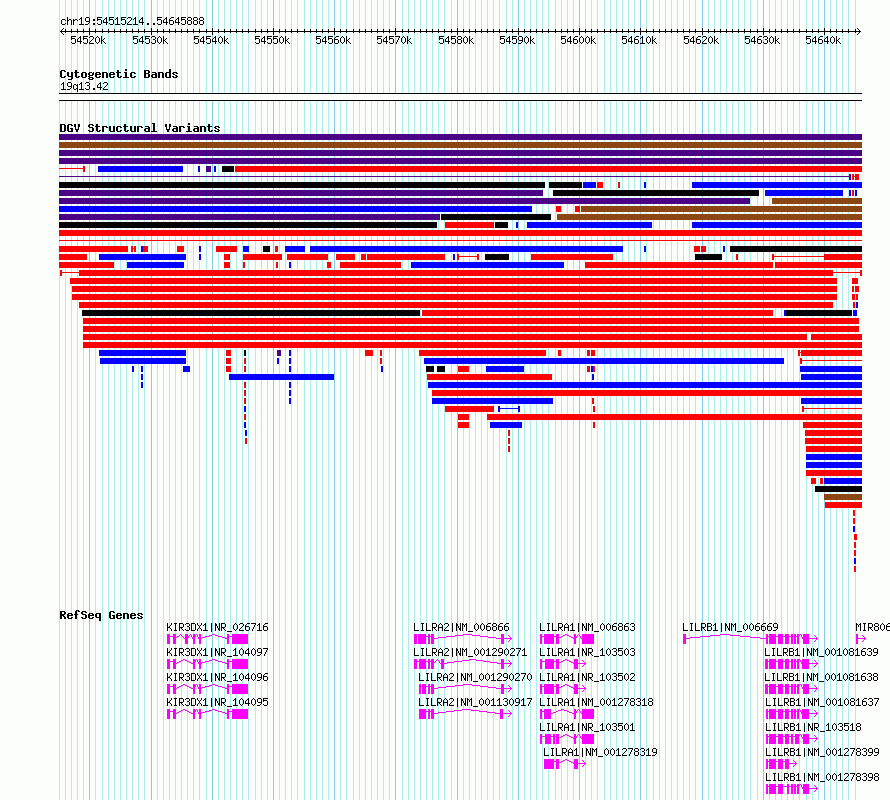Open LILRA2|NM_001290271 transcript label
Screen dimensions: 890x800
pos(470,652)
